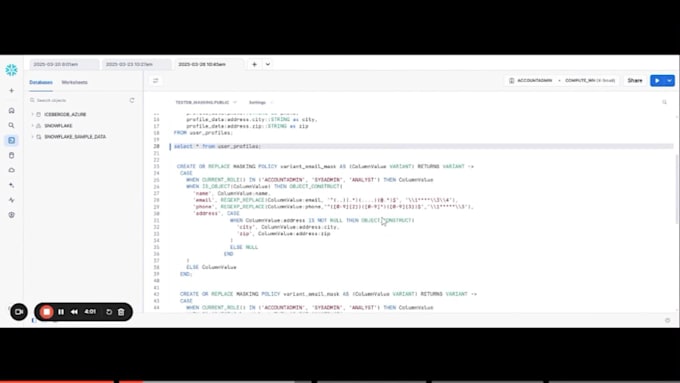This screenshot has height=383, width=680.
Task: Open Home from the left sidebar
Action: click(x=12, y=111)
